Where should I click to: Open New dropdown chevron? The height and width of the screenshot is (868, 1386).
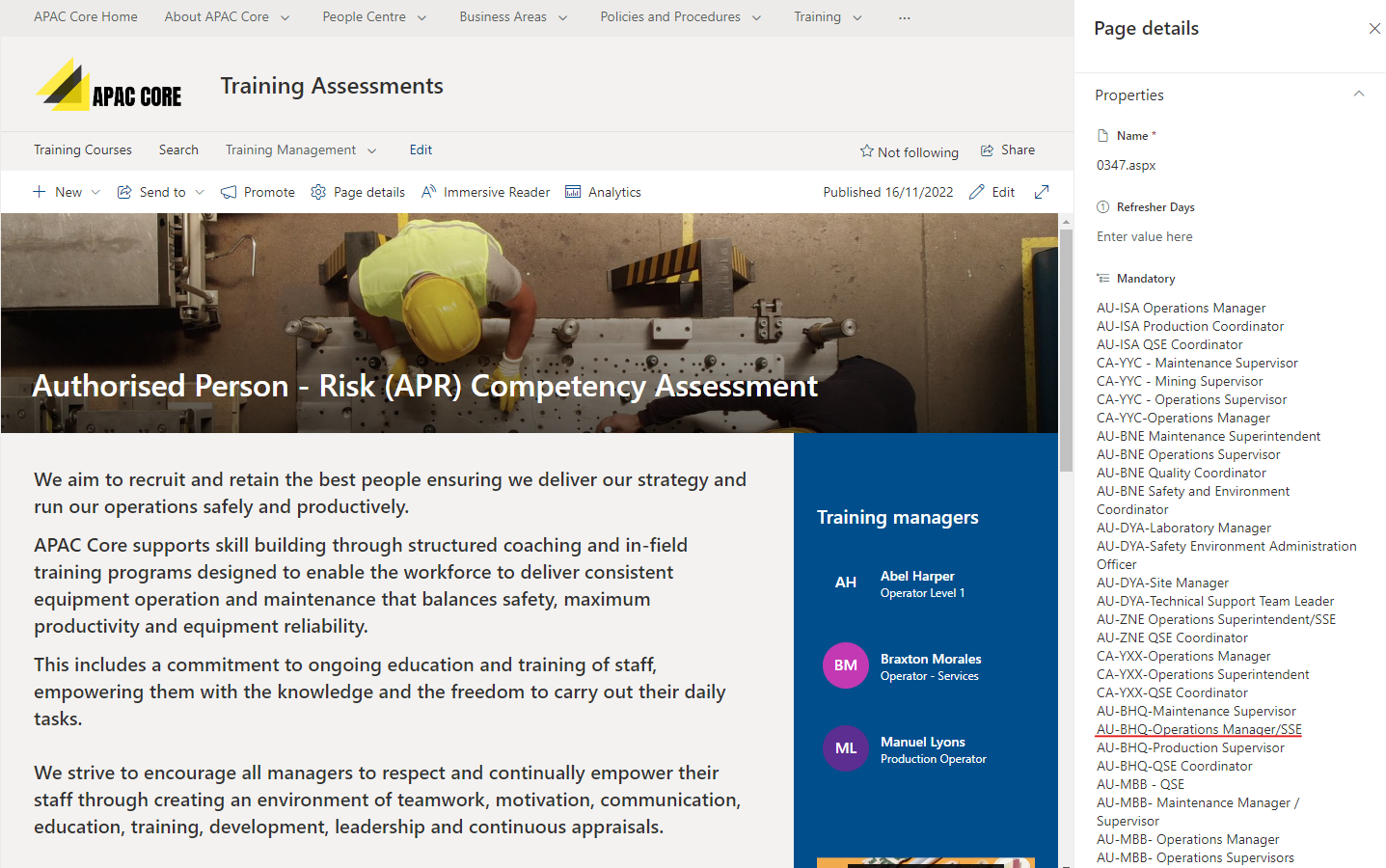[95, 192]
